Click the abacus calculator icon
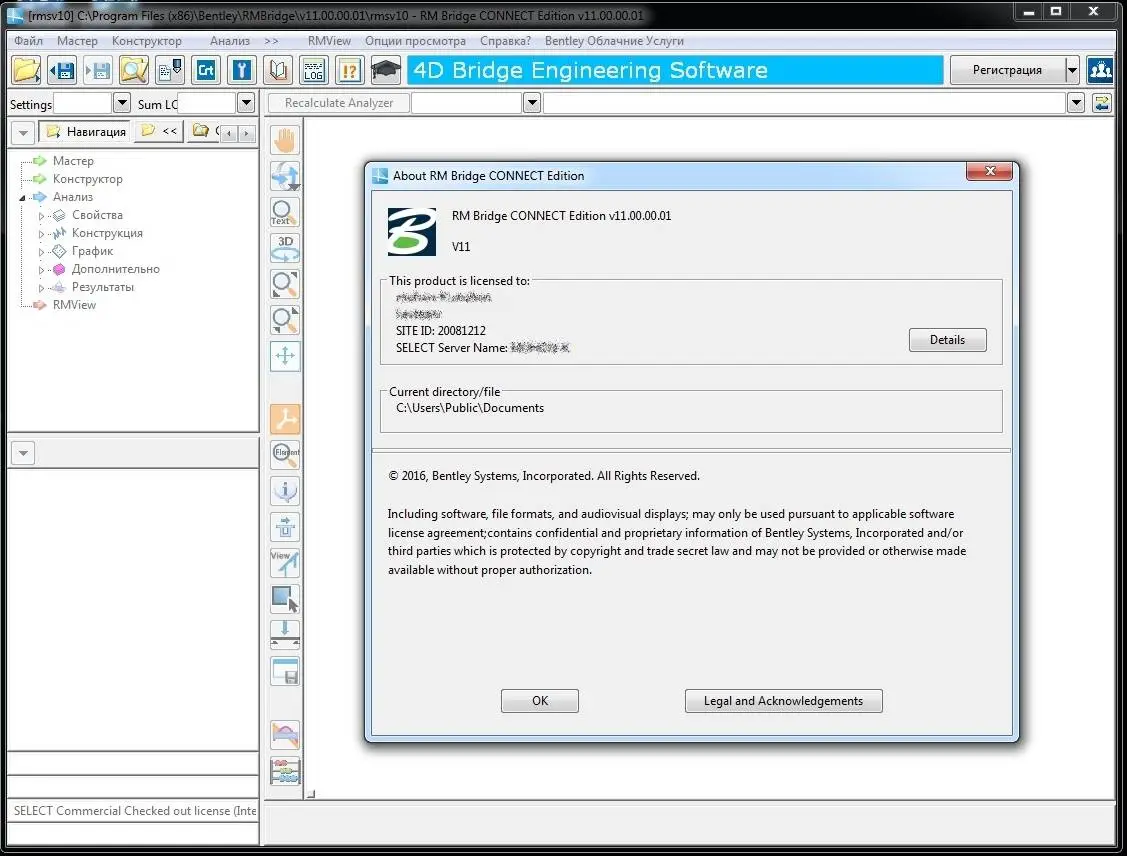1127x856 pixels. (285, 771)
